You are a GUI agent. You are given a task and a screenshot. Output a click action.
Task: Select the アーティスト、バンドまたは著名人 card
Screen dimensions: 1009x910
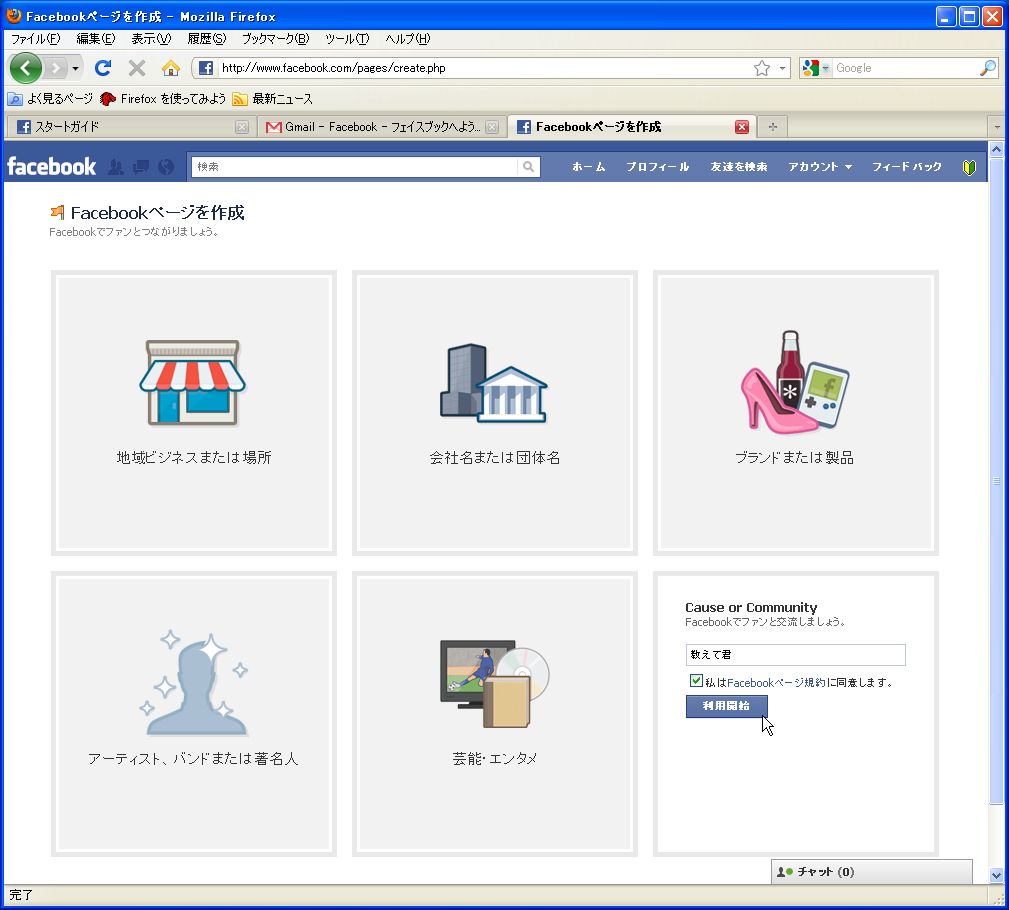194,714
